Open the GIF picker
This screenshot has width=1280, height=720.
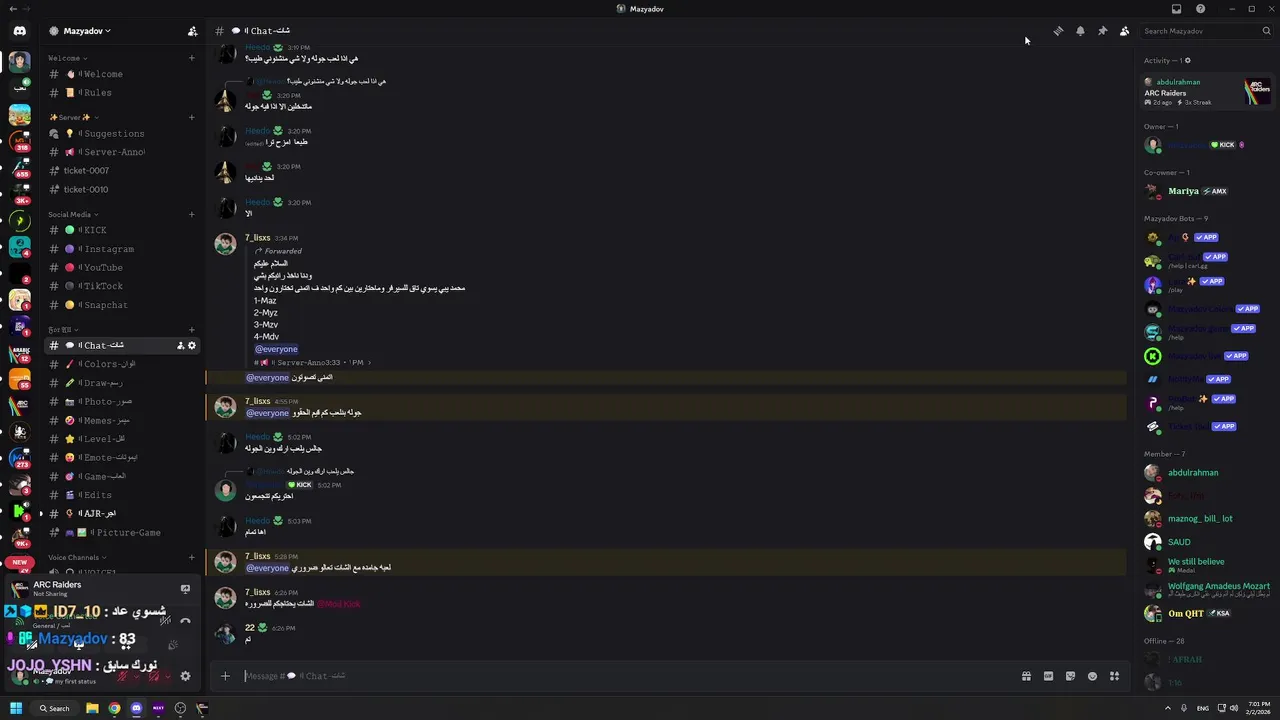(x=1048, y=676)
